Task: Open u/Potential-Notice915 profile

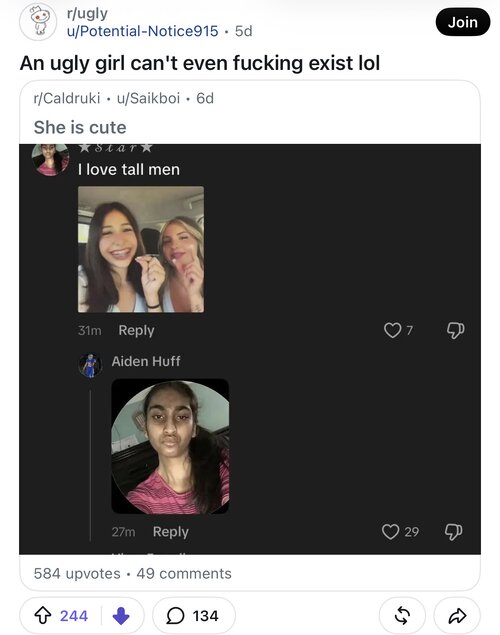Action: click(x=142, y=31)
